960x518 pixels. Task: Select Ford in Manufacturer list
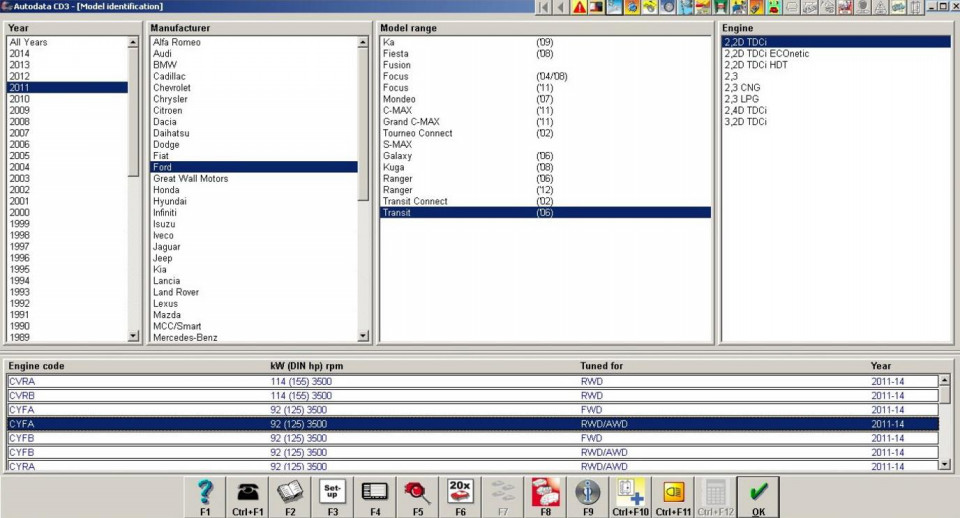(254, 167)
